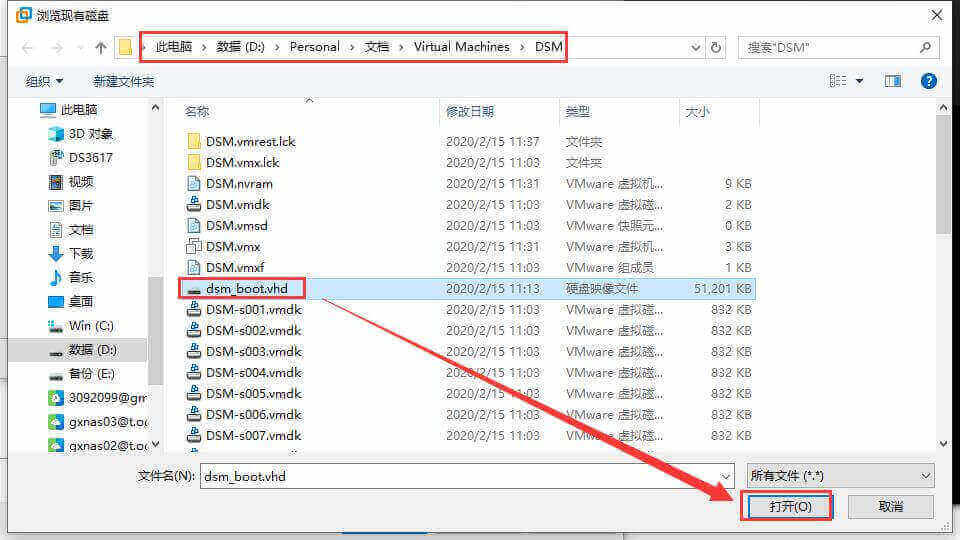Screen dimensions: 960x540
Task: Select DSM.vmx.lck folder icon
Action: click(193, 162)
